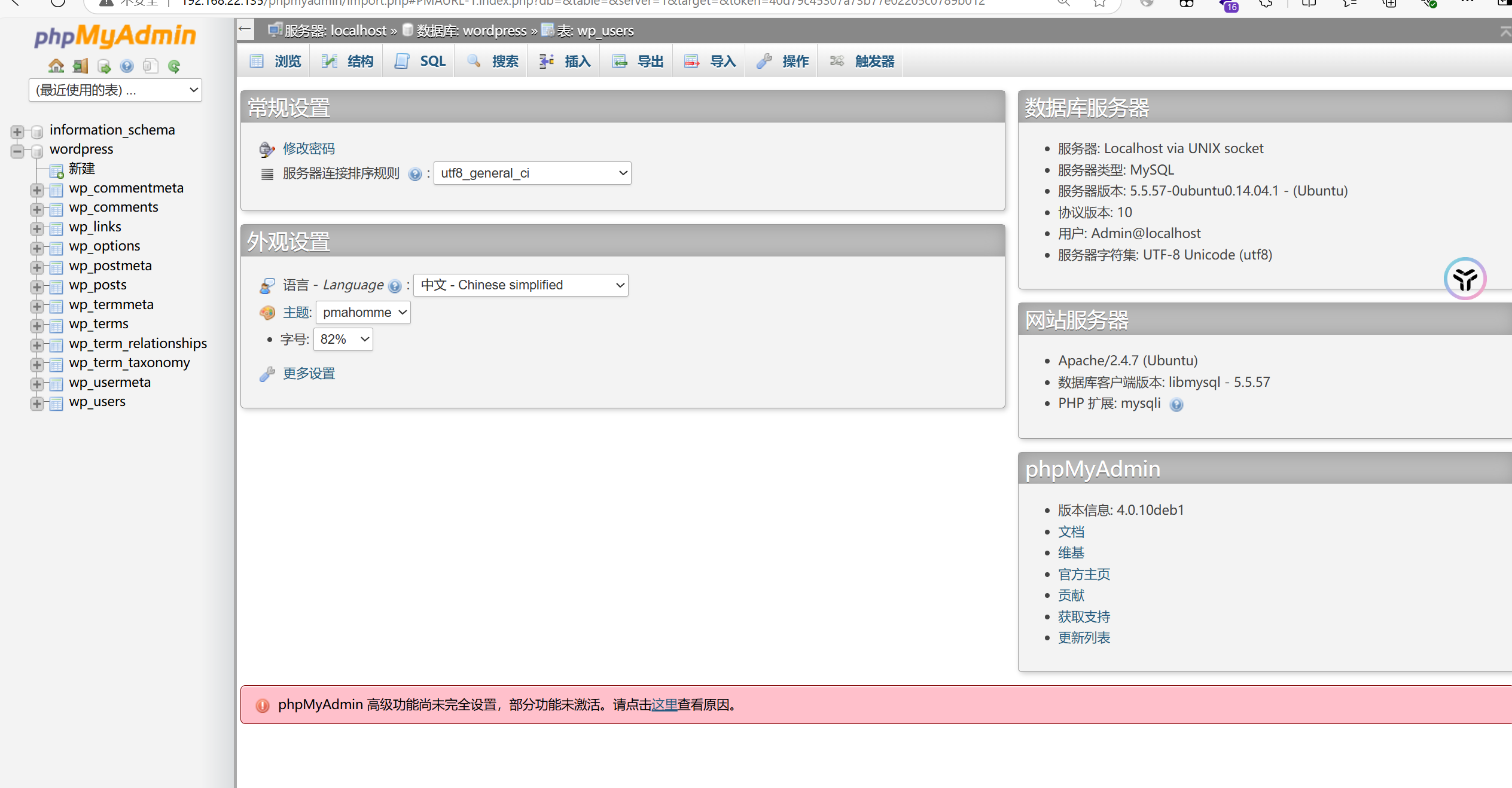Click the green reload navigation icon
The image size is (1512, 788).
(174, 66)
